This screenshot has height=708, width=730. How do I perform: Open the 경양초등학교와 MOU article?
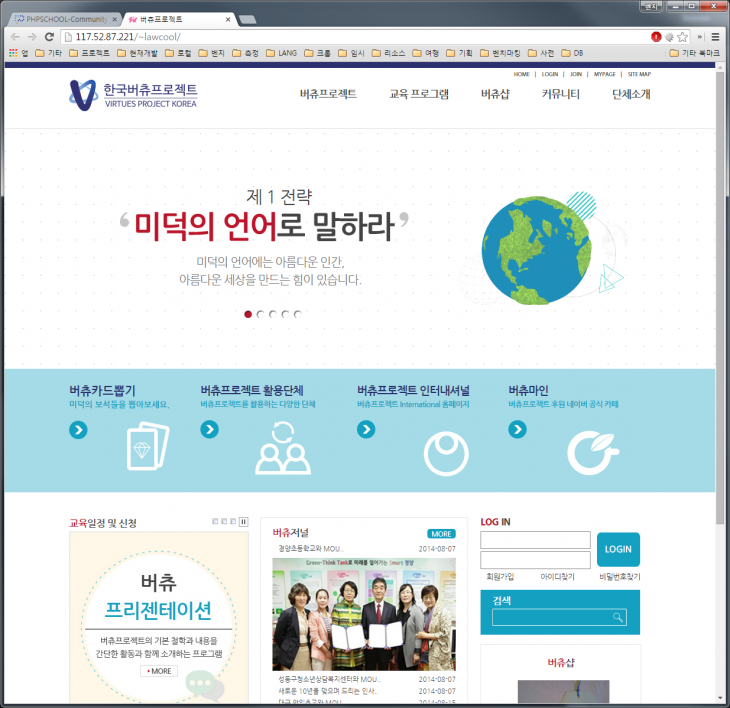click(x=311, y=549)
